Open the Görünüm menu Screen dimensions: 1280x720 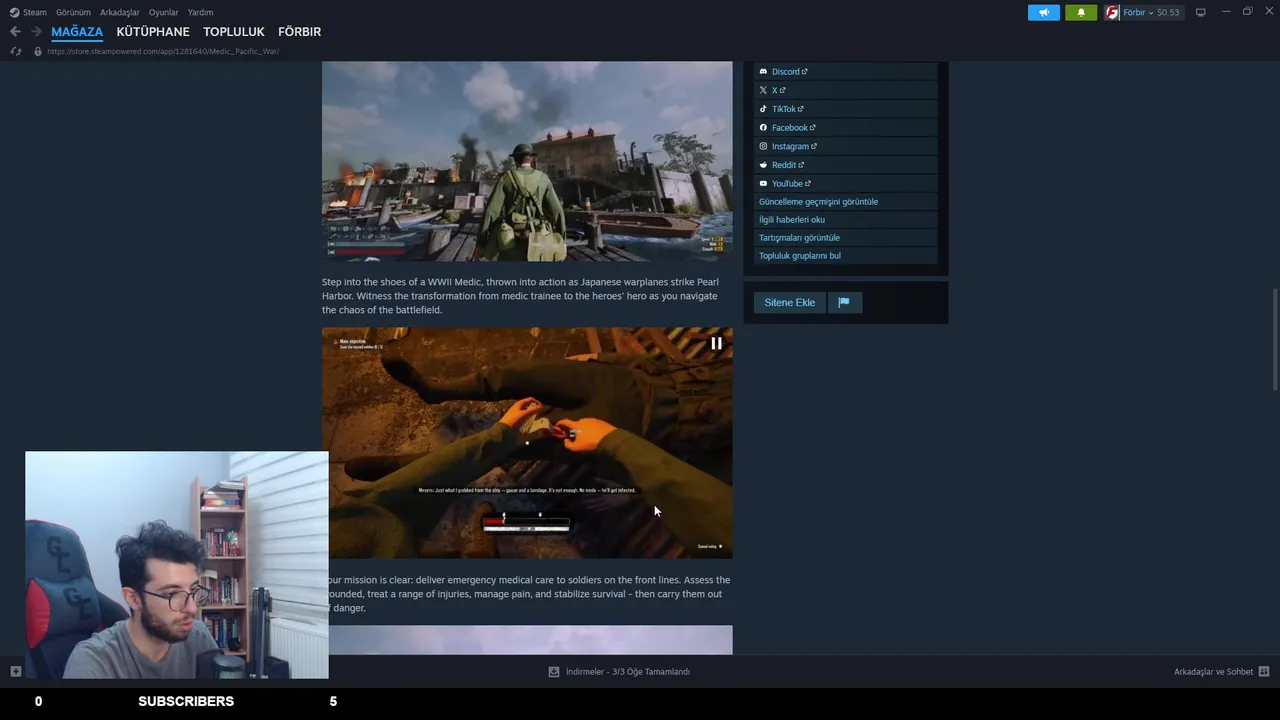[x=73, y=12]
